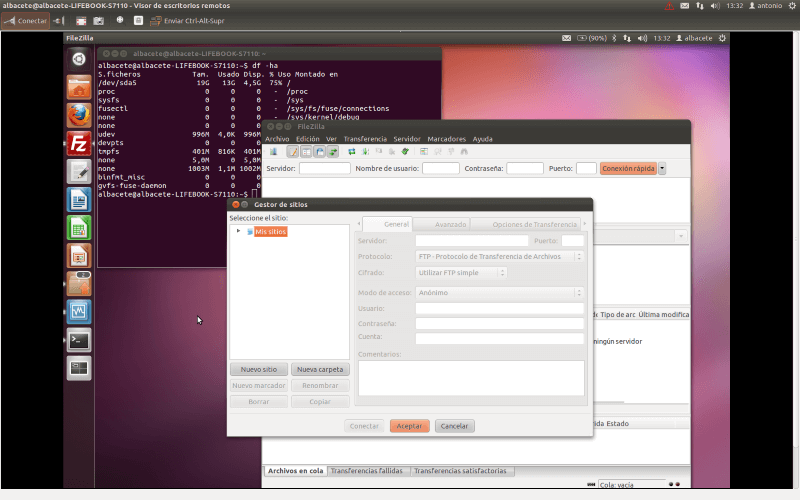Image resolution: width=800 pixels, height=500 pixels.
Task: Open the Home folder from the launcher
Action: click(x=79, y=88)
